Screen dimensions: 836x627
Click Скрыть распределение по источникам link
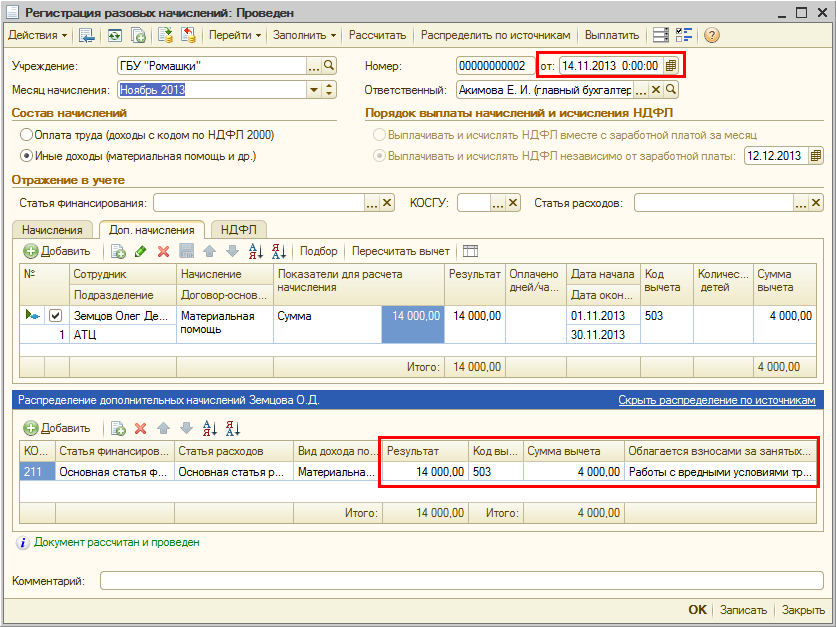pos(716,400)
